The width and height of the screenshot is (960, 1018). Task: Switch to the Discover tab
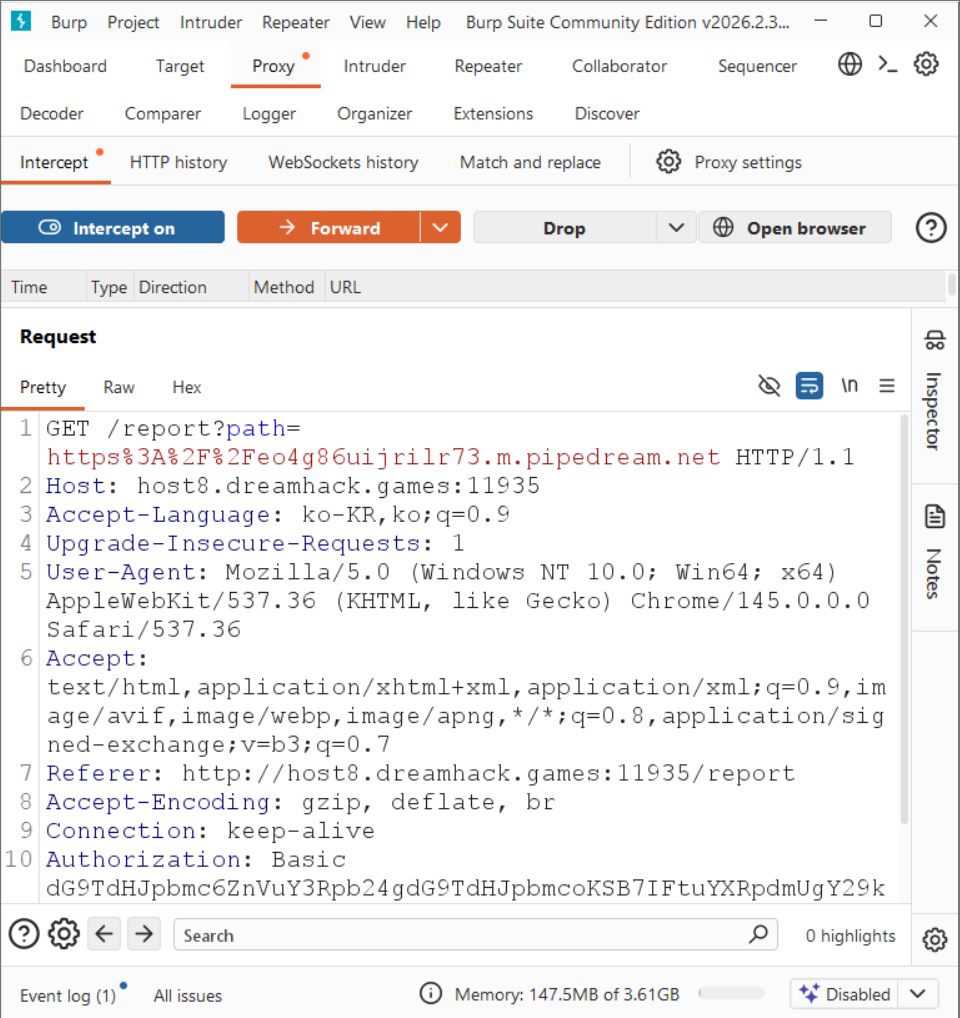coord(607,114)
